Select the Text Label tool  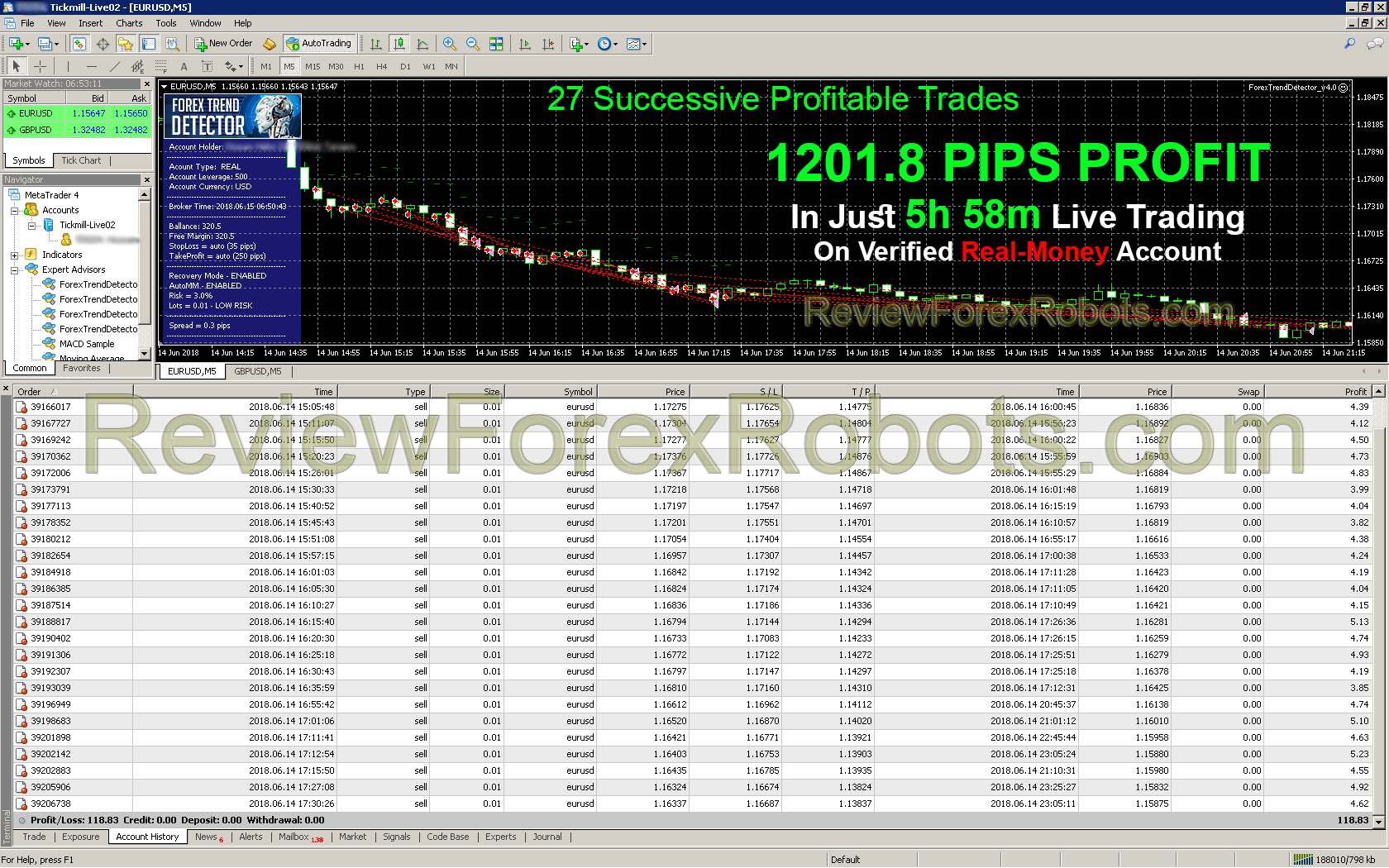pyautogui.click(x=207, y=66)
